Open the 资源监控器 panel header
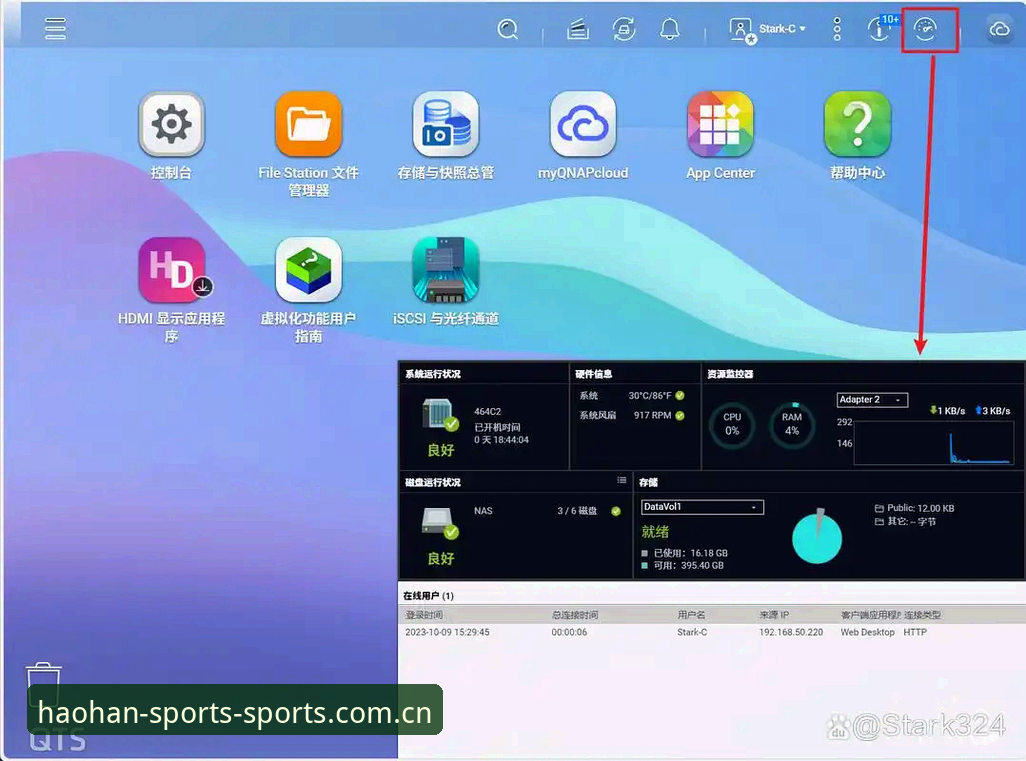1026x761 pixels. (730, 374)
